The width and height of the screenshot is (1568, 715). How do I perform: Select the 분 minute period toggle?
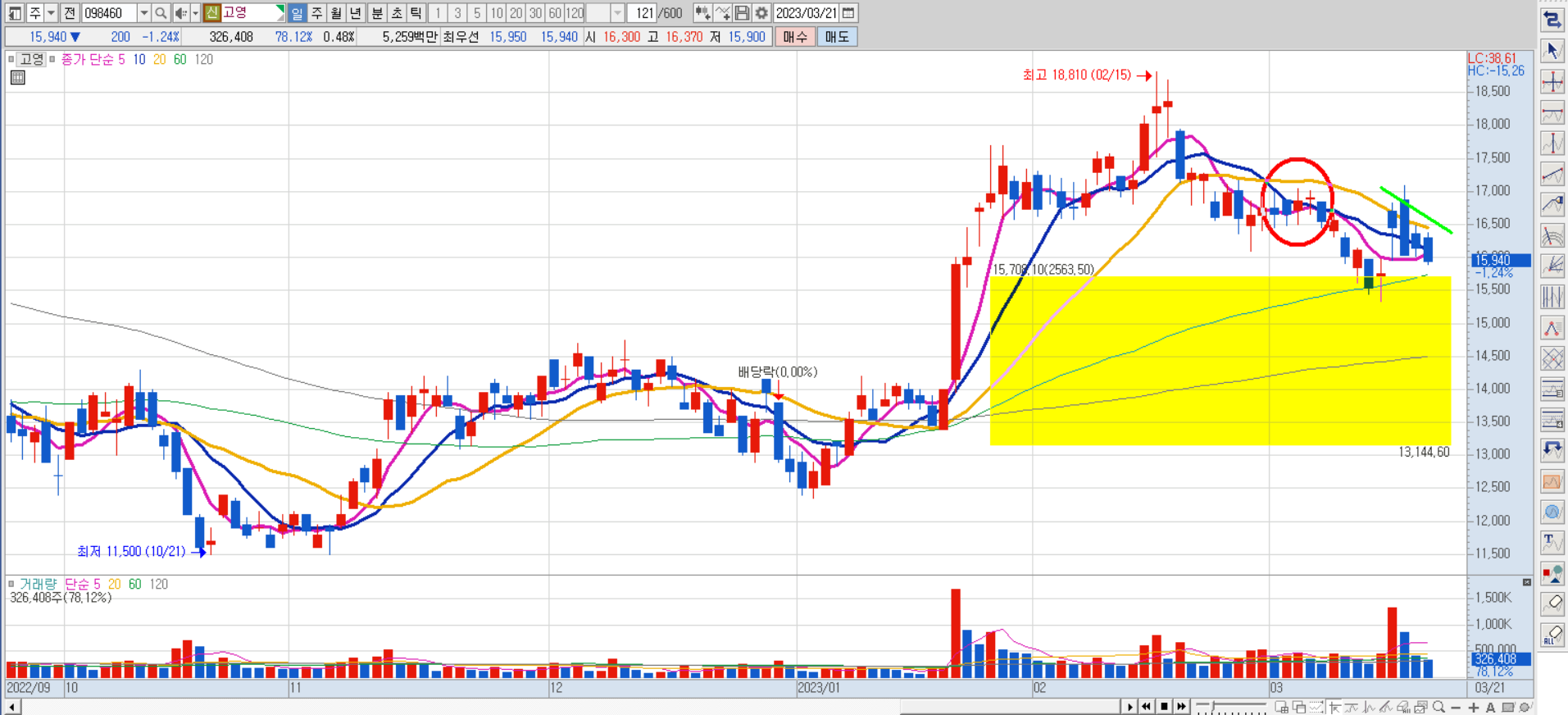point(377,13)
